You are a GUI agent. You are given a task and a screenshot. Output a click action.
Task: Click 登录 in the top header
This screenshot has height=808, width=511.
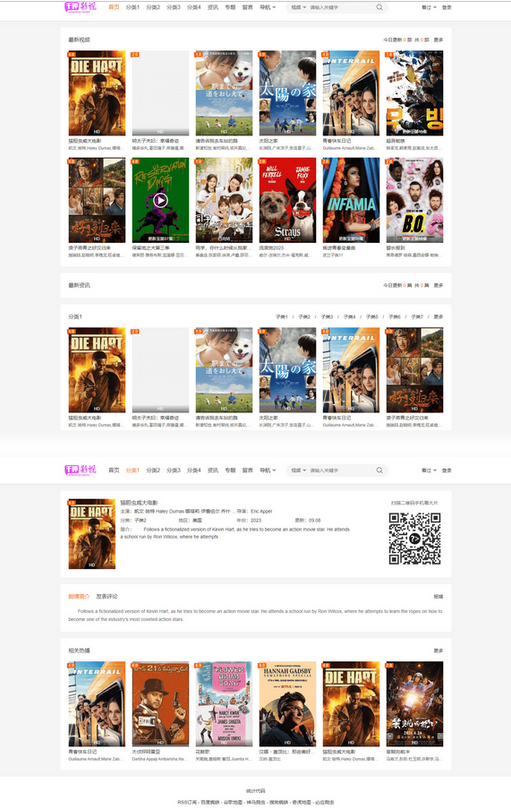coord(447,7)
